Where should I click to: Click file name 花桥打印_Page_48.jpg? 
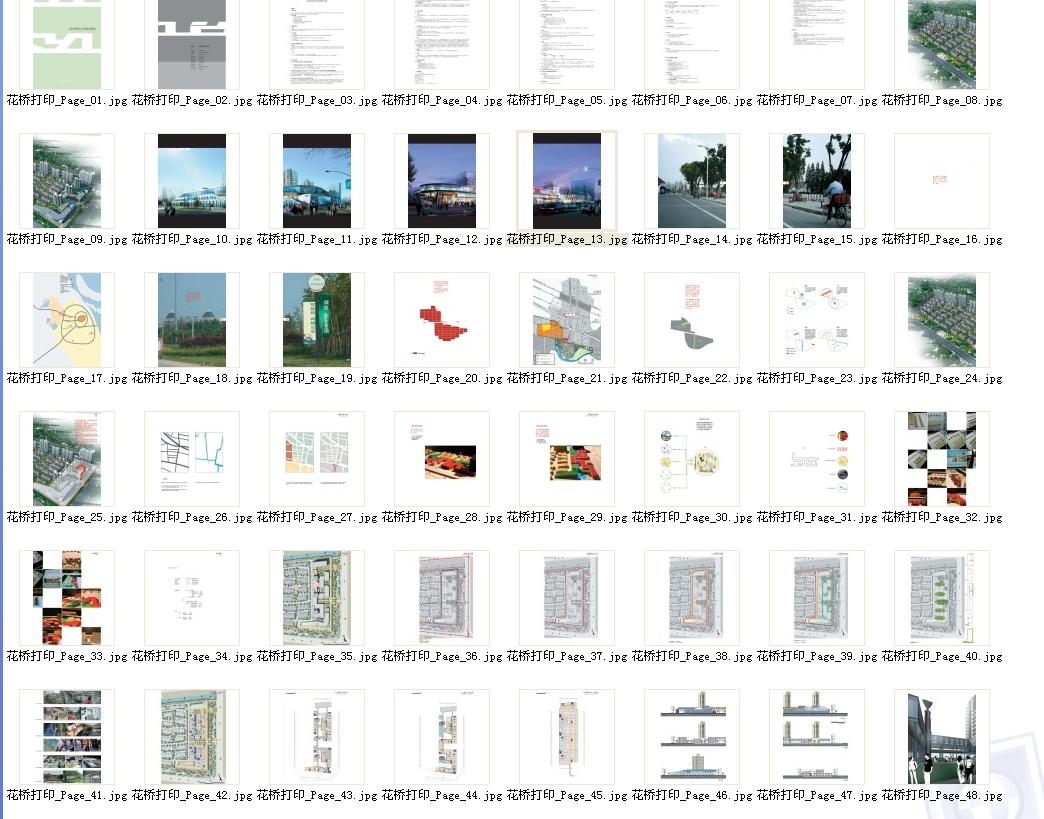coord(941,795)
